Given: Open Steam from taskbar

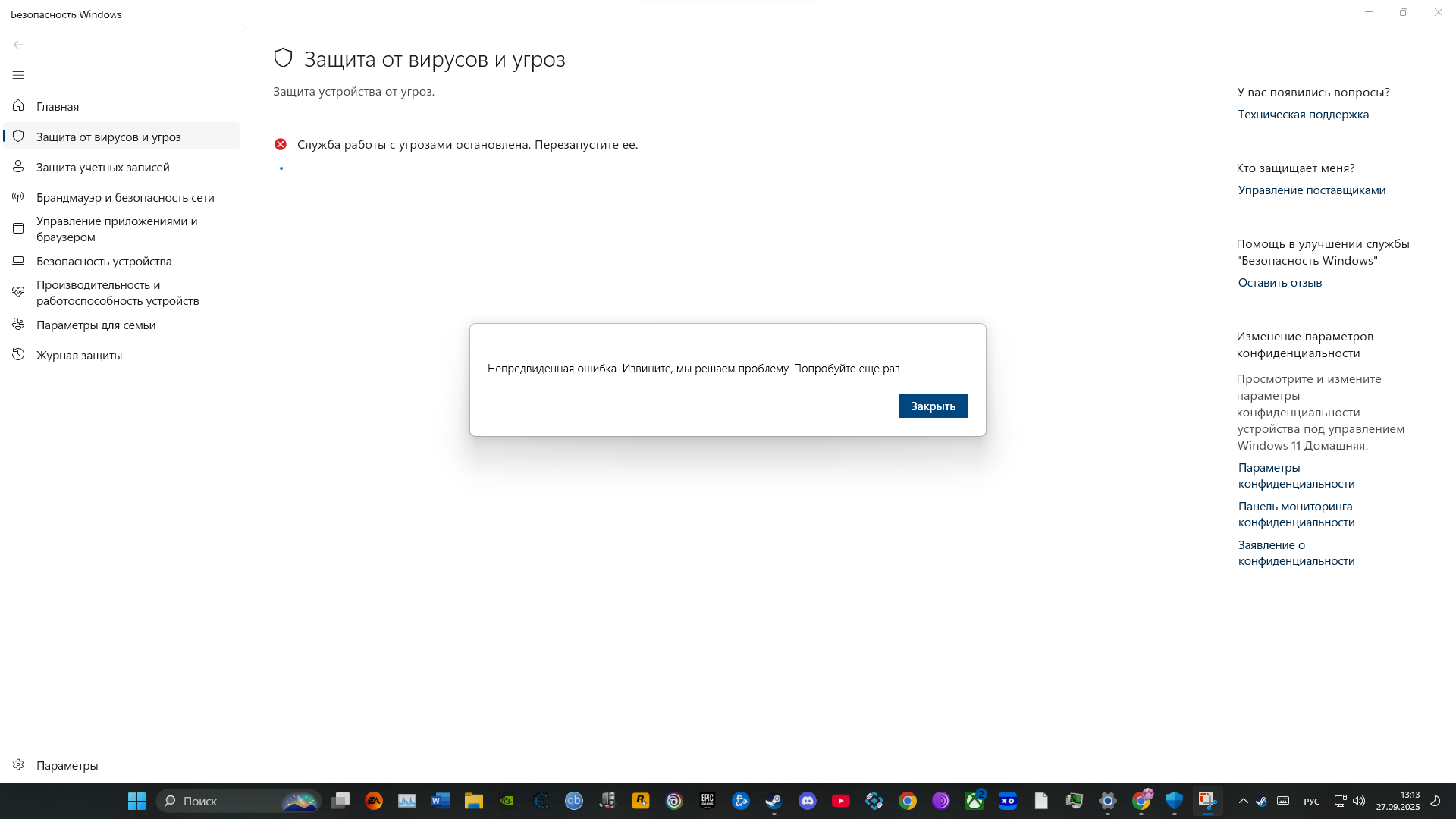Looking at the screenshot, I should [774, 801].
